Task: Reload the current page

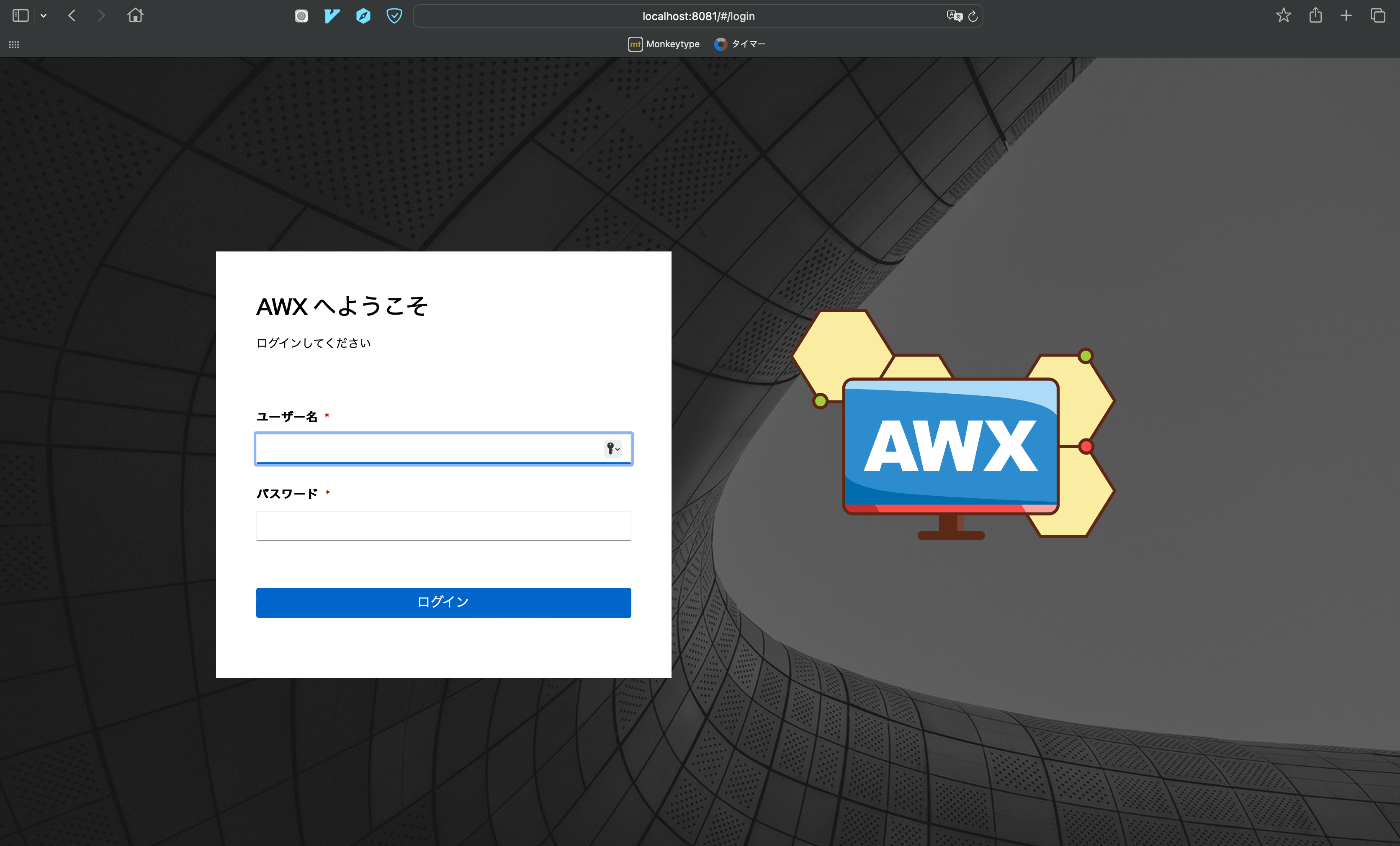Action: coord(973,16)
